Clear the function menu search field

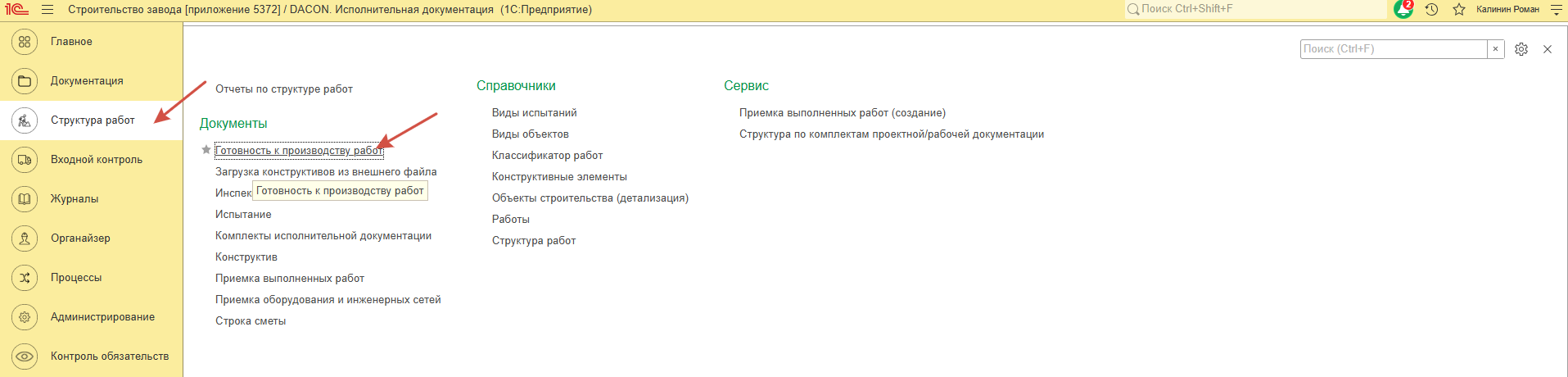pyautogui.click(x=1495, y=49)
